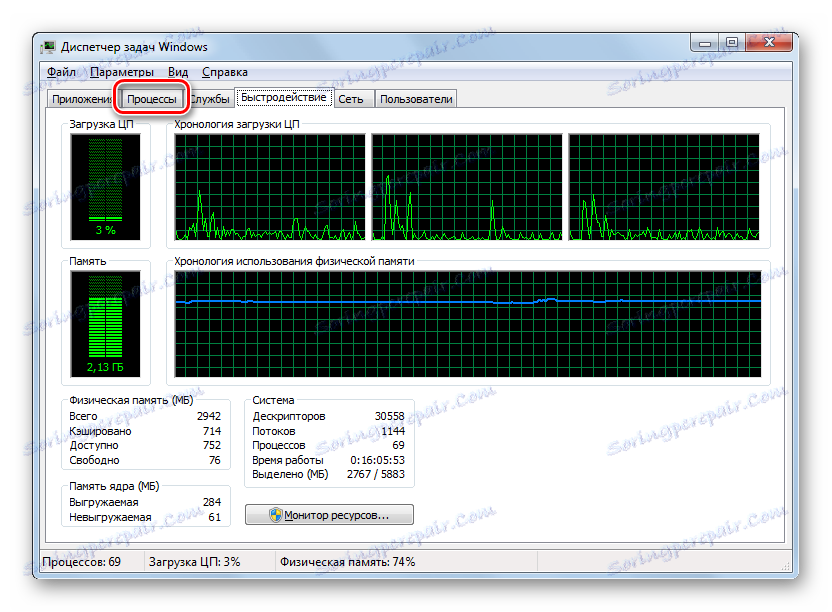Click the Выгружаемая value 284
832x612 pixels.
click(x=212, y=502)
